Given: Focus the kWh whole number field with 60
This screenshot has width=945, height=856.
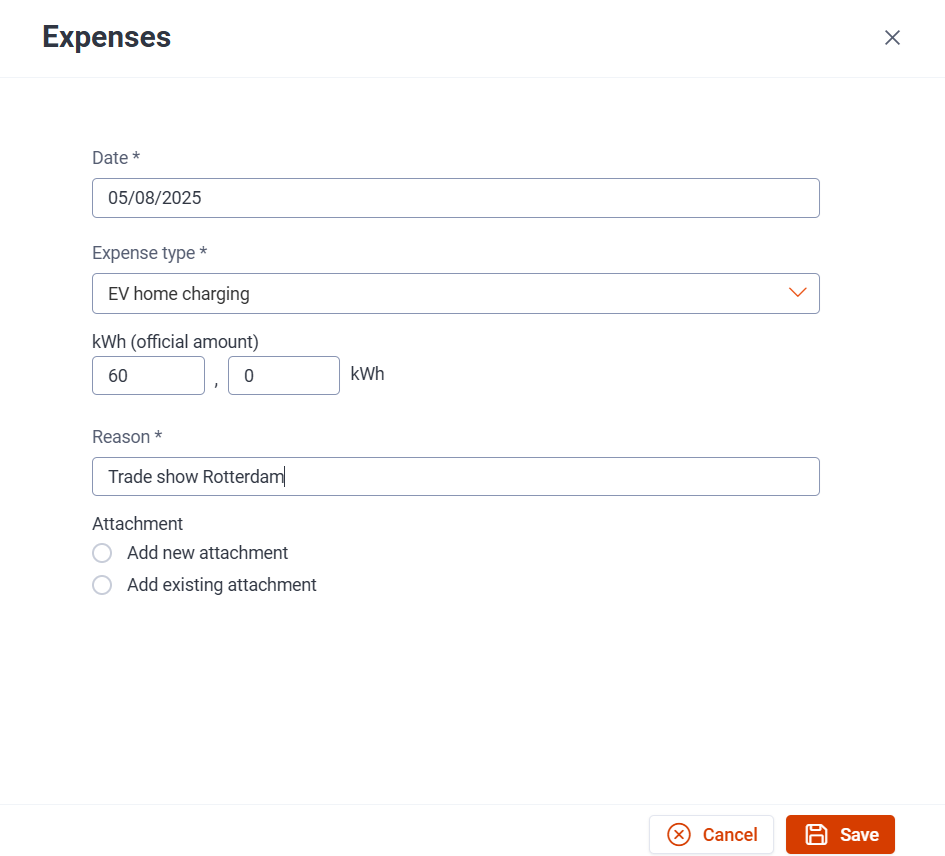Looking at the screenshot, I should 148,376.
